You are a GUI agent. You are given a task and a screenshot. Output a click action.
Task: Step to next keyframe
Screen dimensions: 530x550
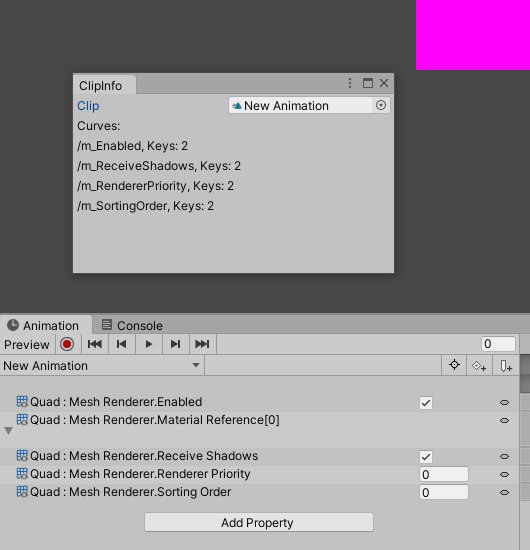175,344
